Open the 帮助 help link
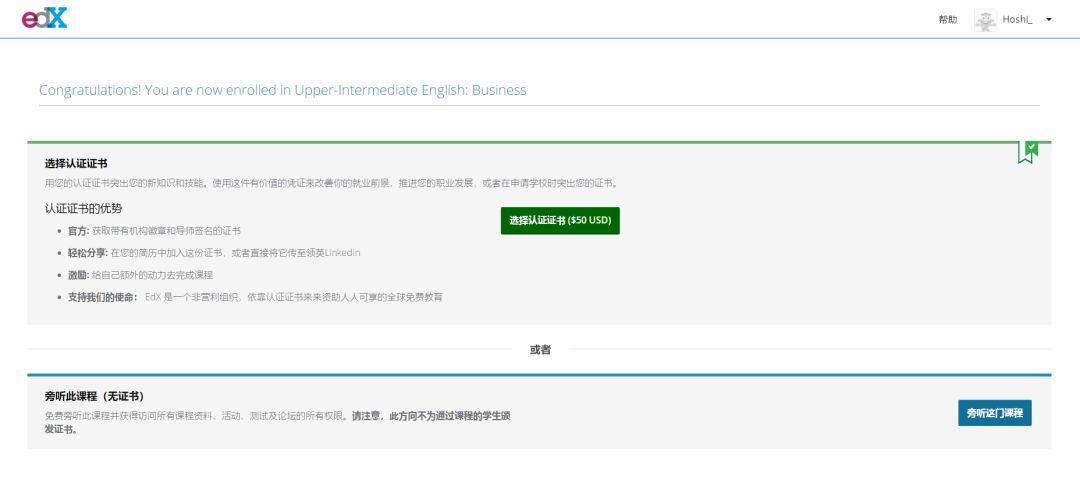This screenshot has height=501, width=1080. (947, 19)
